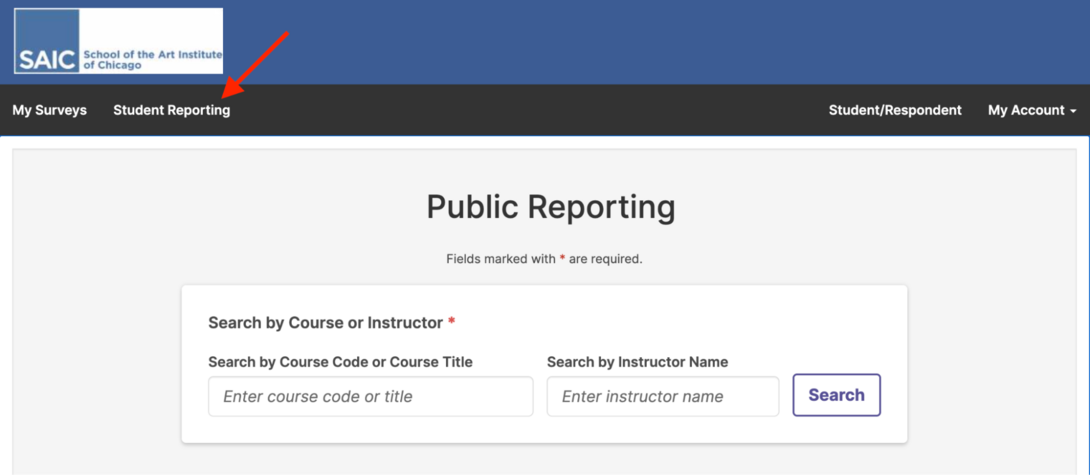Click the red asterisk beside Search by Course
The height and width of the screenshot is (475, 1090).
pos(451,322)
